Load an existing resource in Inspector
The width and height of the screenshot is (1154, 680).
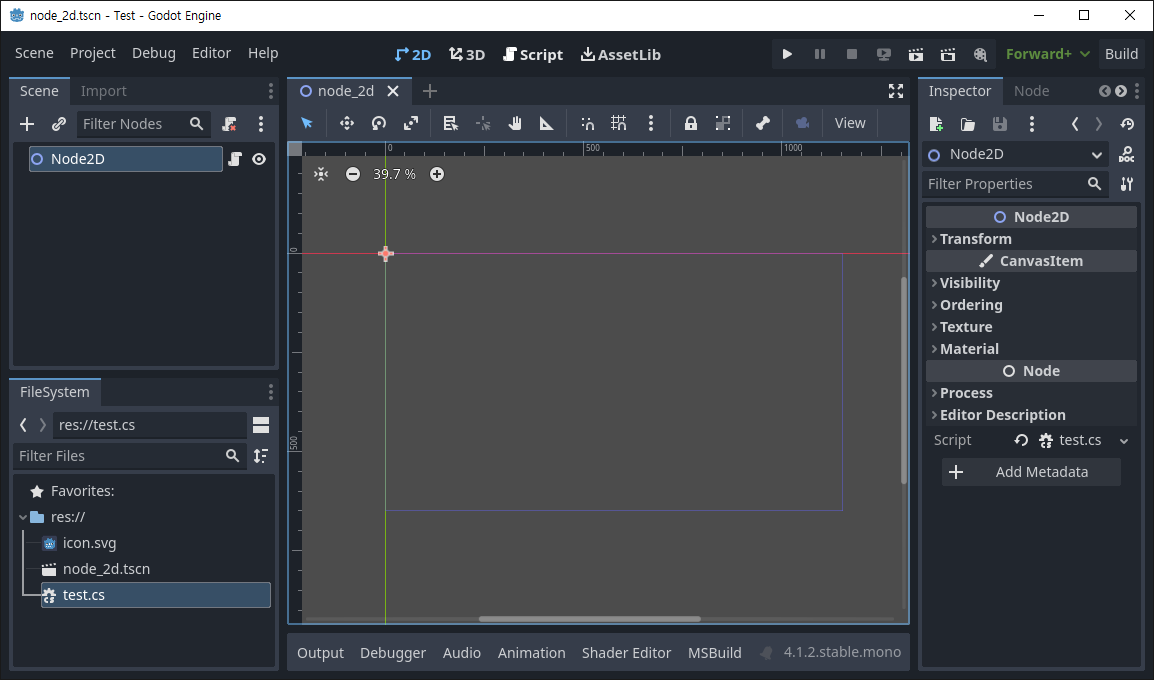click(968, 124)
